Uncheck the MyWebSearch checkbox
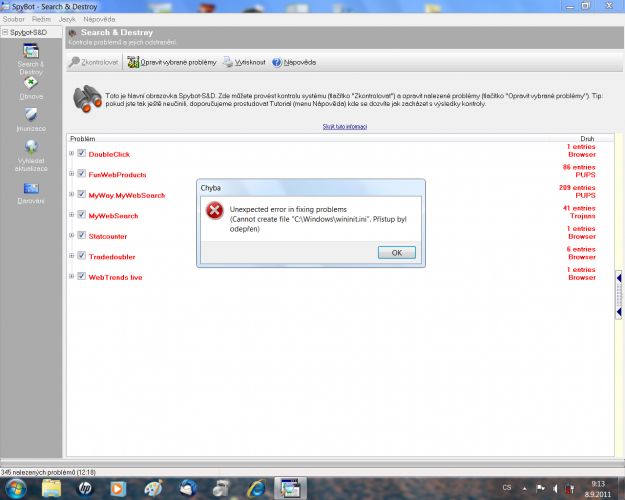 [x=82, y=215]
